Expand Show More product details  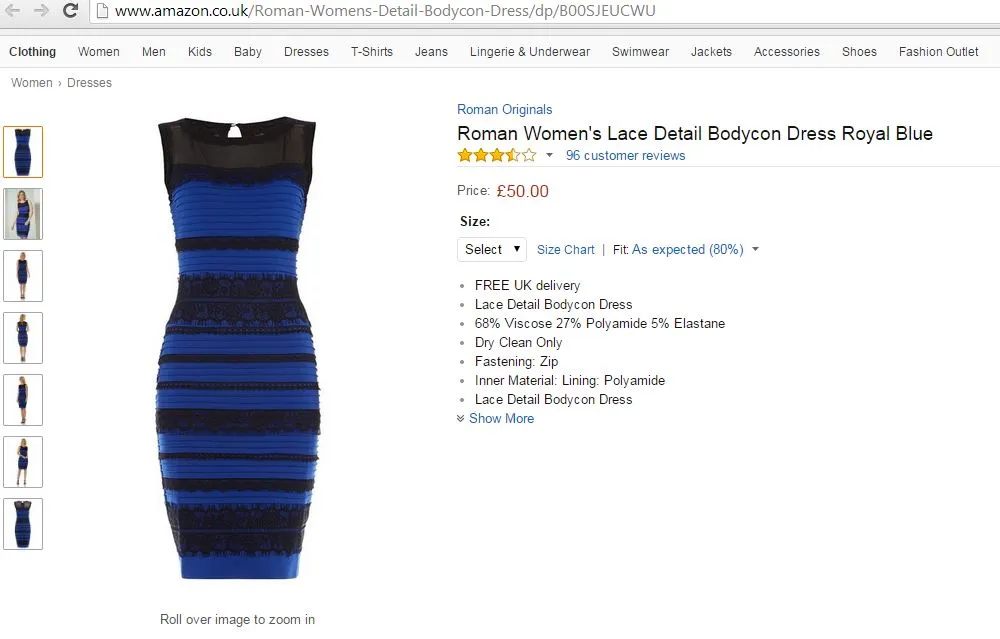(496, 418)
